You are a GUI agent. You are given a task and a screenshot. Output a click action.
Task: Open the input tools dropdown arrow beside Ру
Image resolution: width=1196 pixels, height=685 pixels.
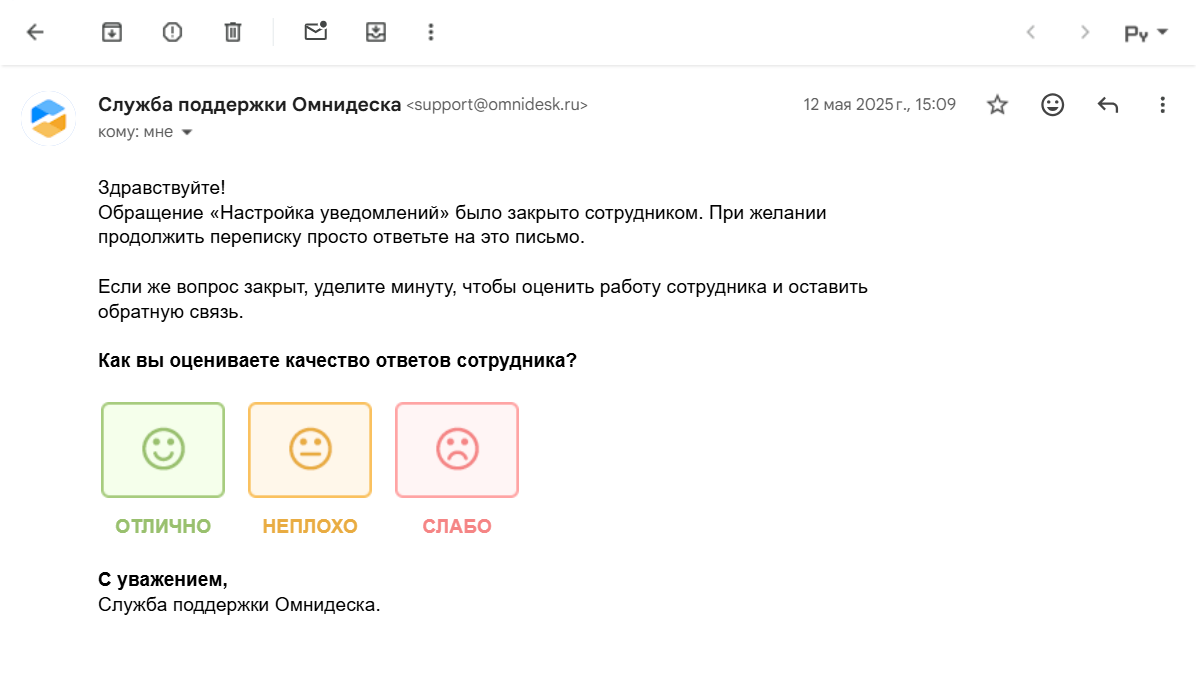pos(1162,32)
